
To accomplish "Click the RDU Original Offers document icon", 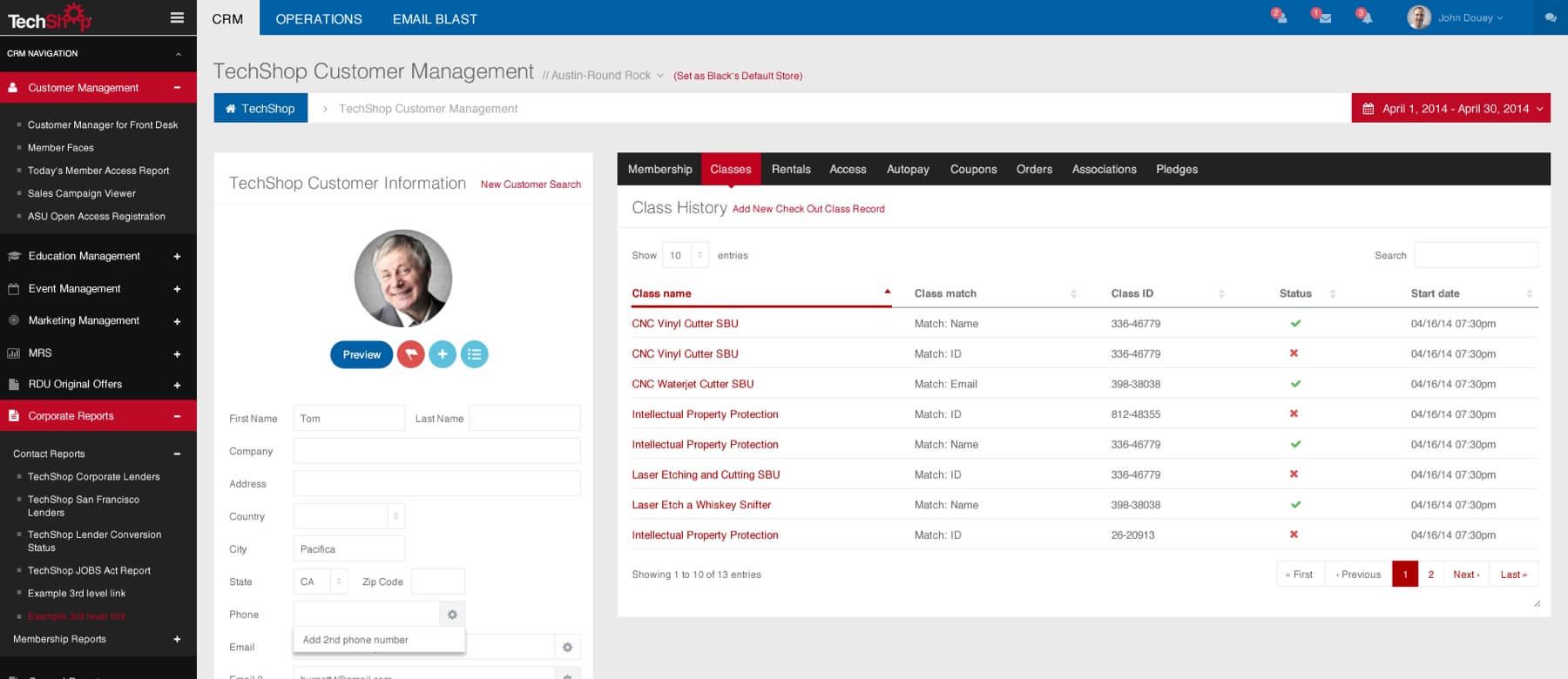I will (14, 384).
